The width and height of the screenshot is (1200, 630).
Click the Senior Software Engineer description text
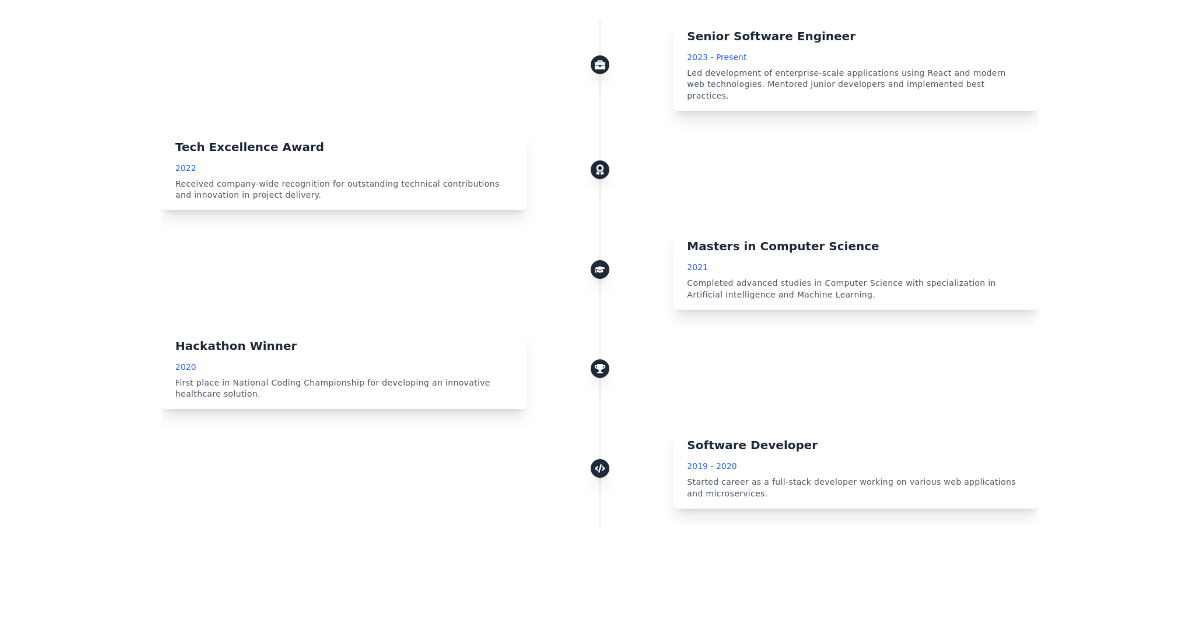(846, 84)
